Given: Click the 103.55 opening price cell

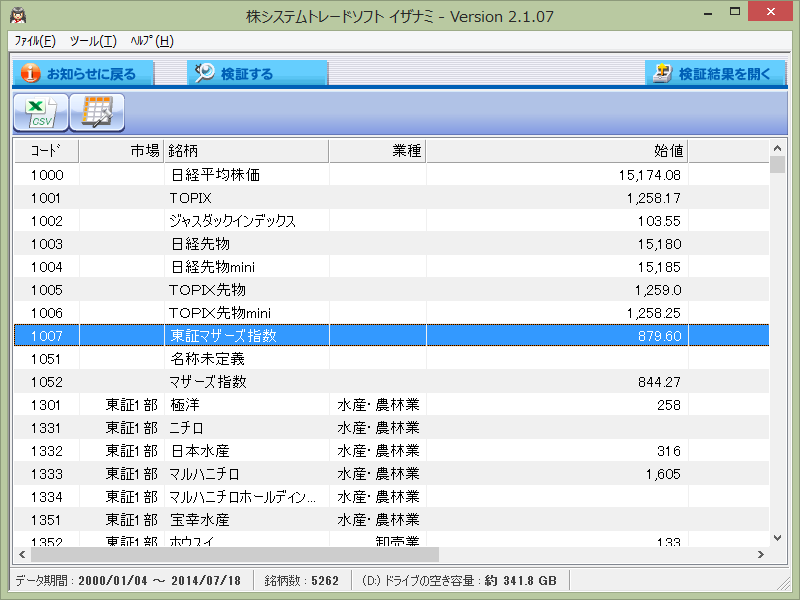Looking at the screenshot, I should pos(557,221).
